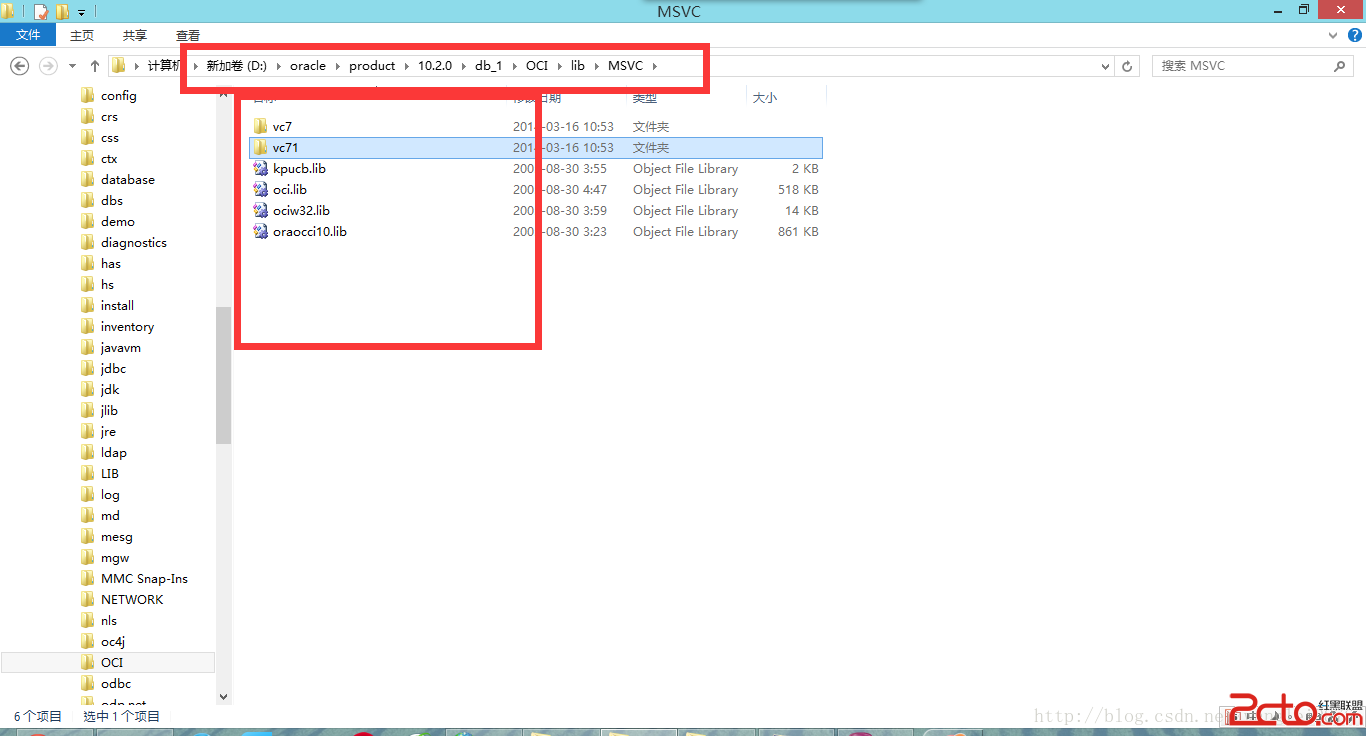Viewport: 1366px width, 736px height.
Task: Sort by the 大小 column header
Action: coord(765,98)
